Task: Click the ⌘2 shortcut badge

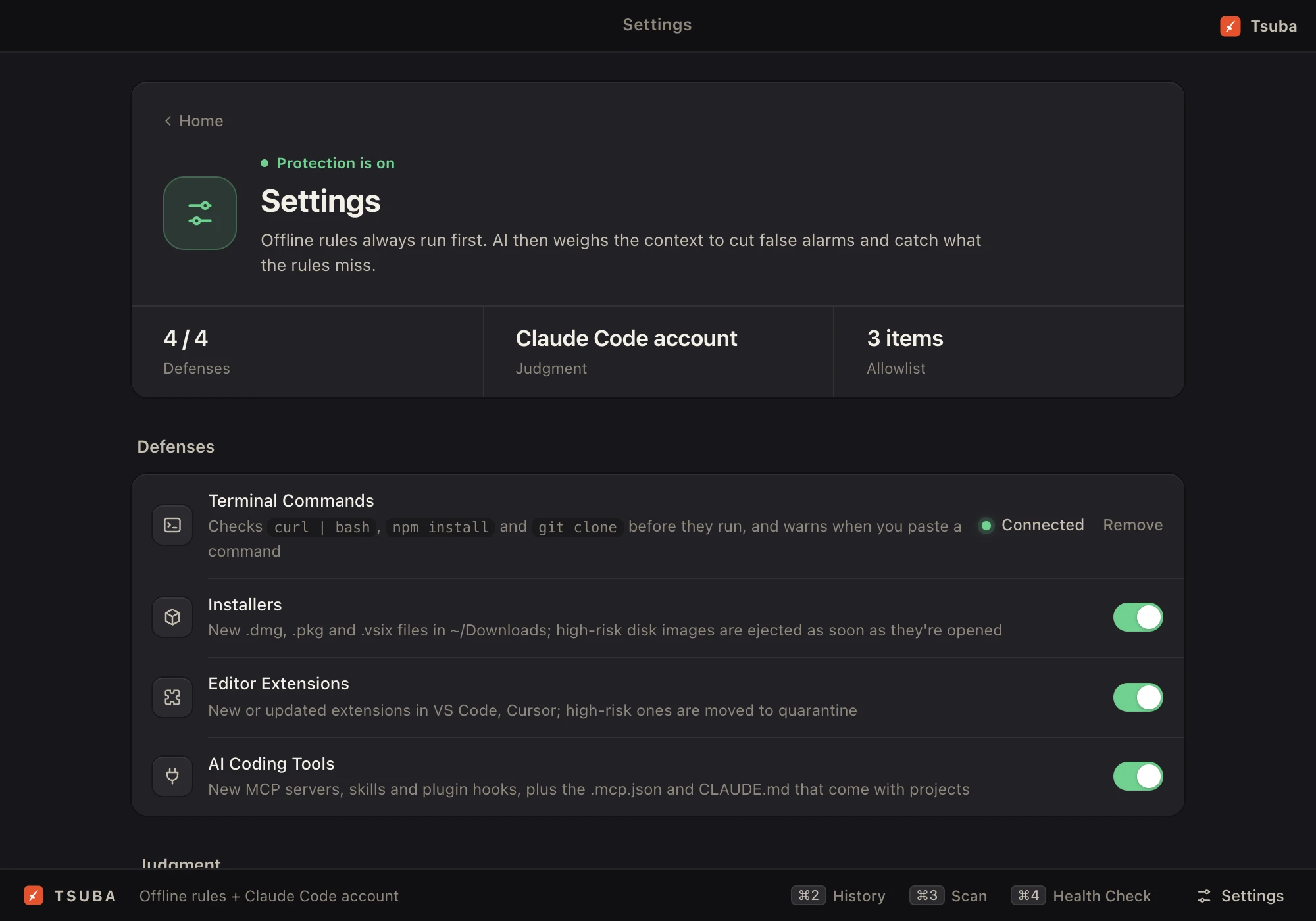Action: (808, 895)
